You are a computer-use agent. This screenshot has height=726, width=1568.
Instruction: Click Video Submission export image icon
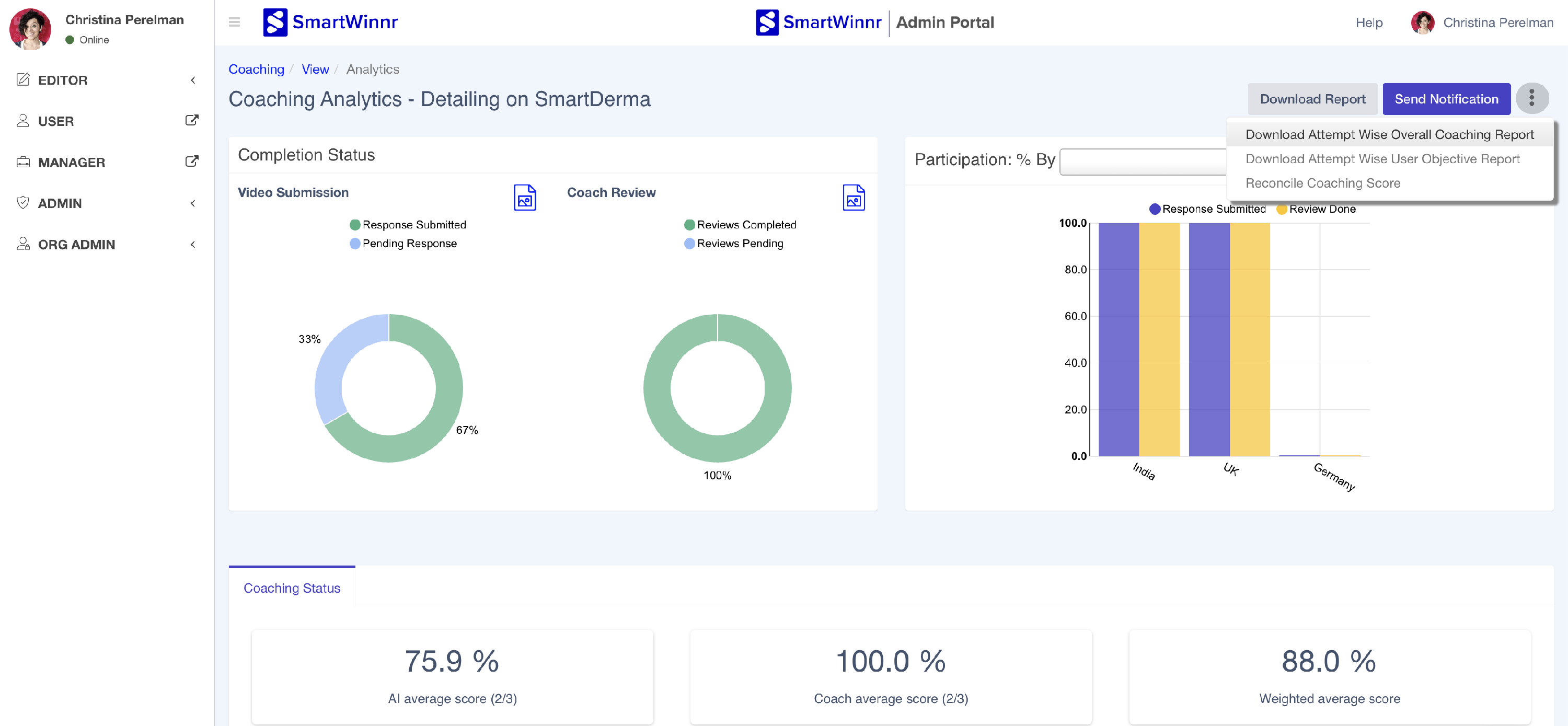(525, 198)
